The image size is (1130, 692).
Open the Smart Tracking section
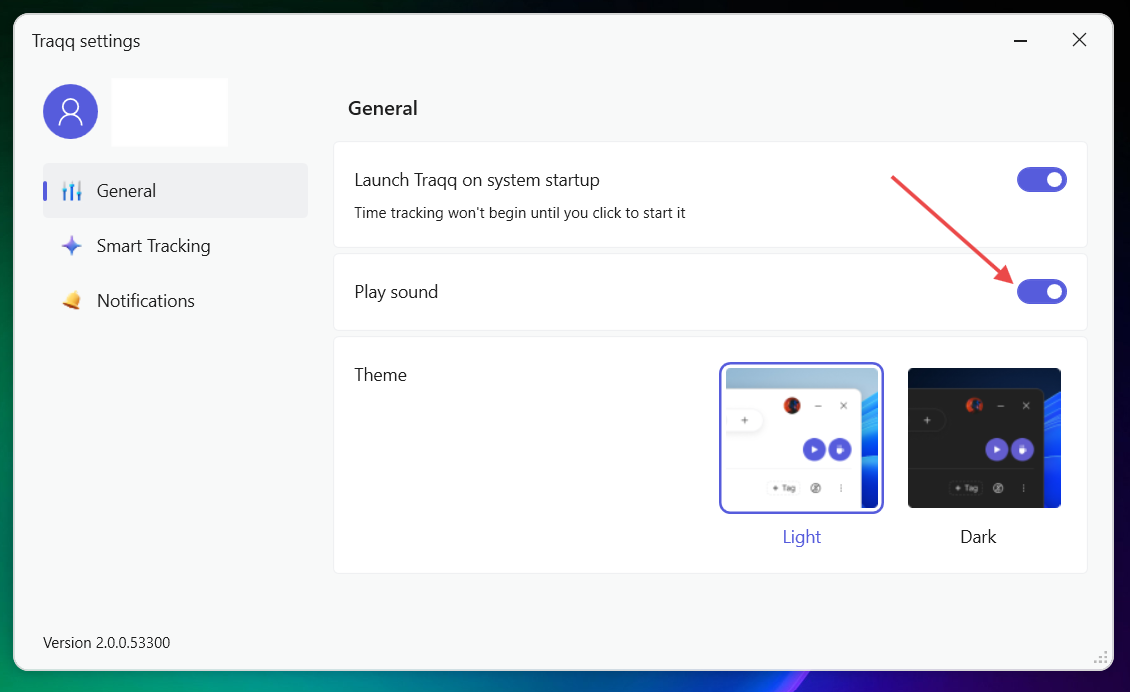click(175, 246)
